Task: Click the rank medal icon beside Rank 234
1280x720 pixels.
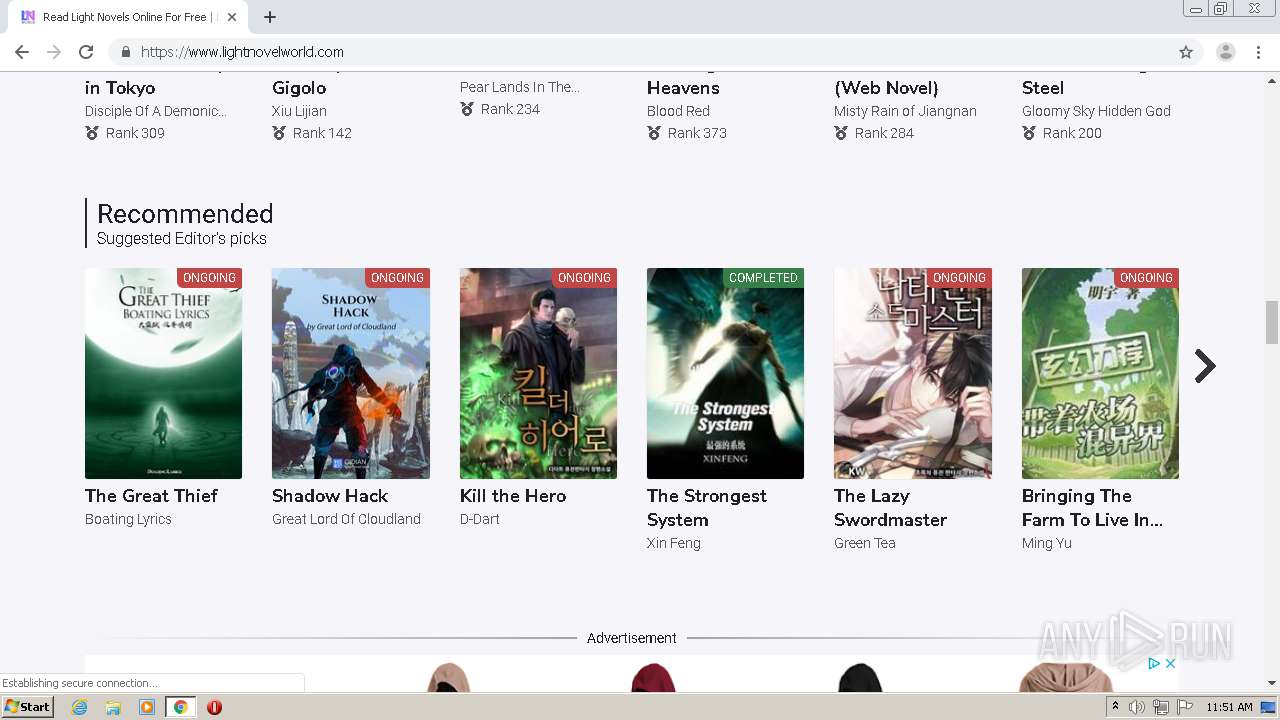Action: (467, 109)
